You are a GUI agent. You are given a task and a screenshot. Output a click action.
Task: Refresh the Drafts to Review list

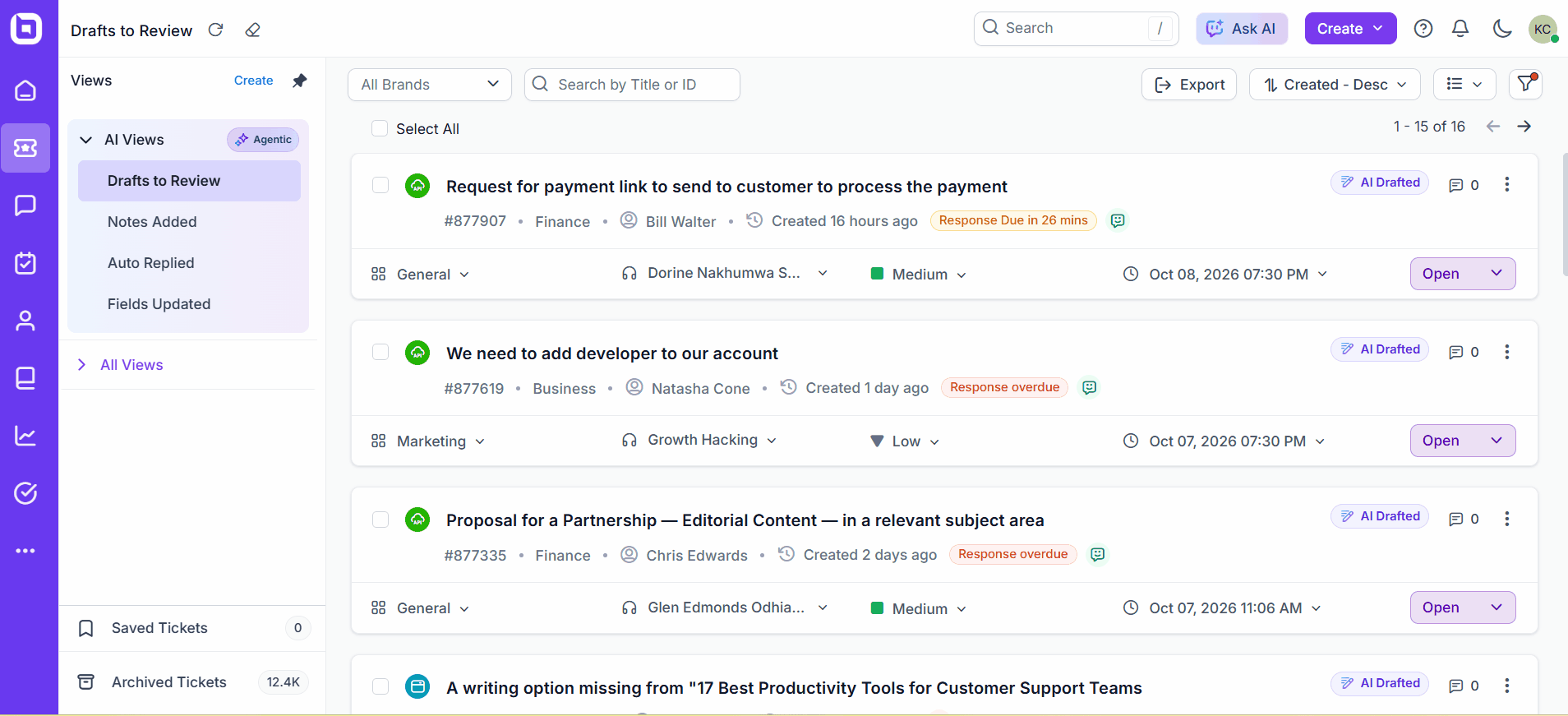[x=215, y=30]
